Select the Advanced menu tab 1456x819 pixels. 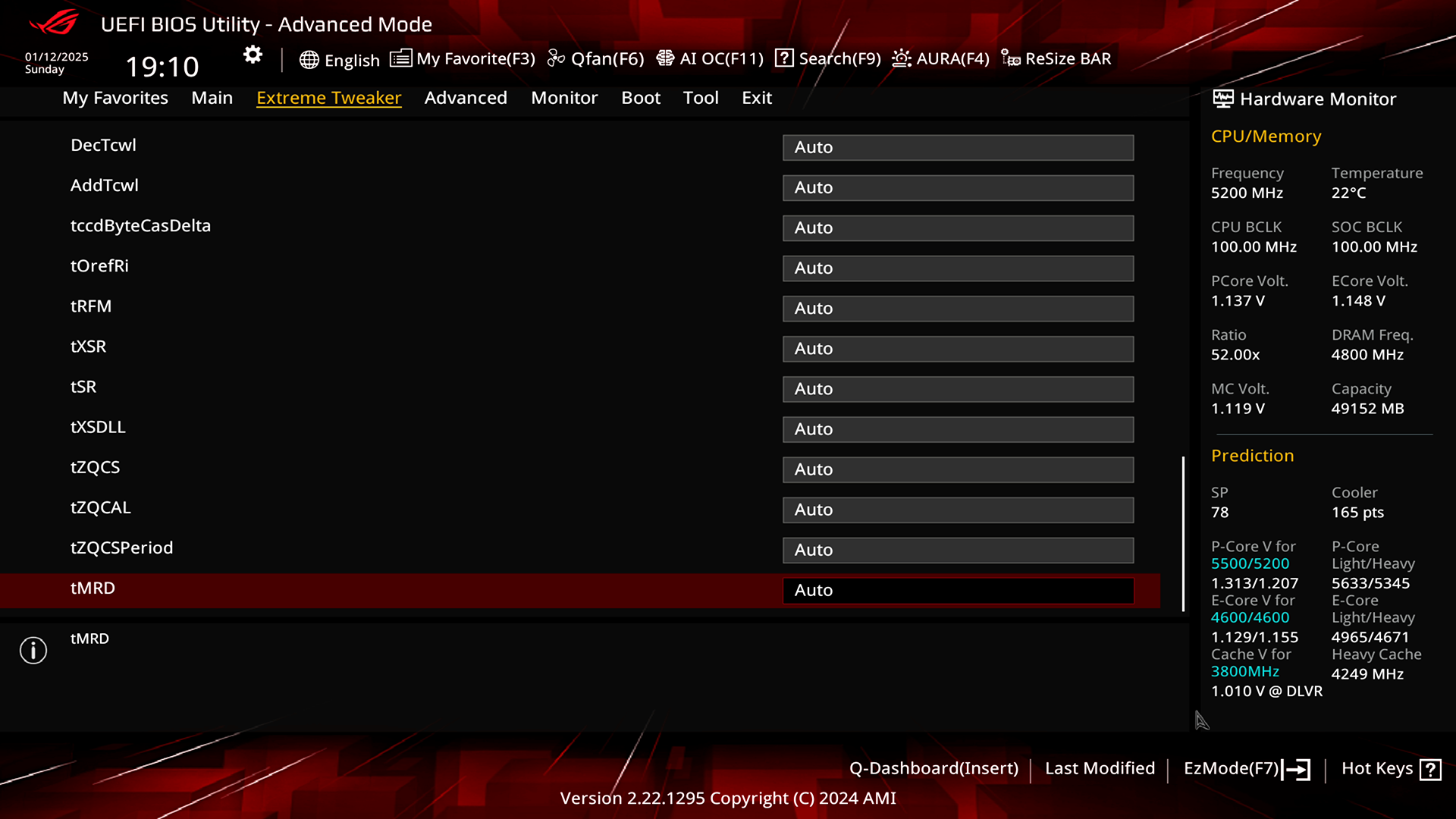pyautogui.click(x=465, y=97)
